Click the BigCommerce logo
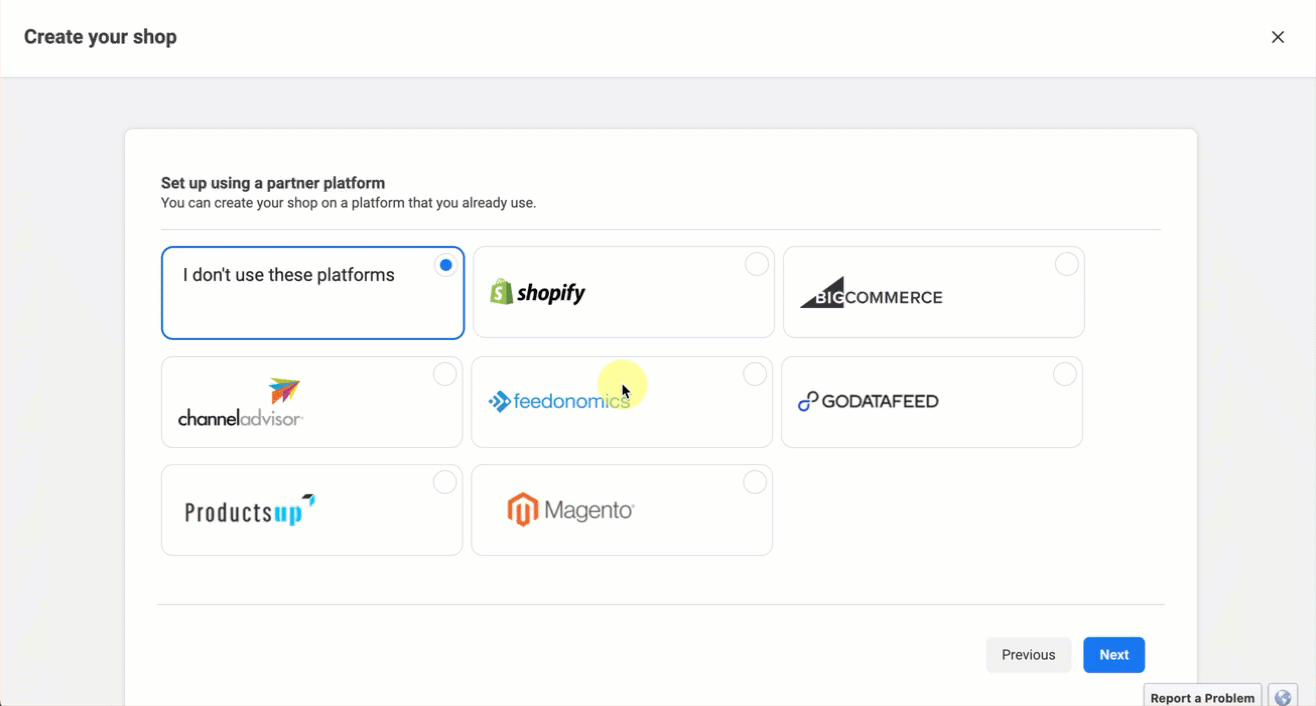Image resolution: width=1316 pixels, height=706 pixels. (871, 293)
